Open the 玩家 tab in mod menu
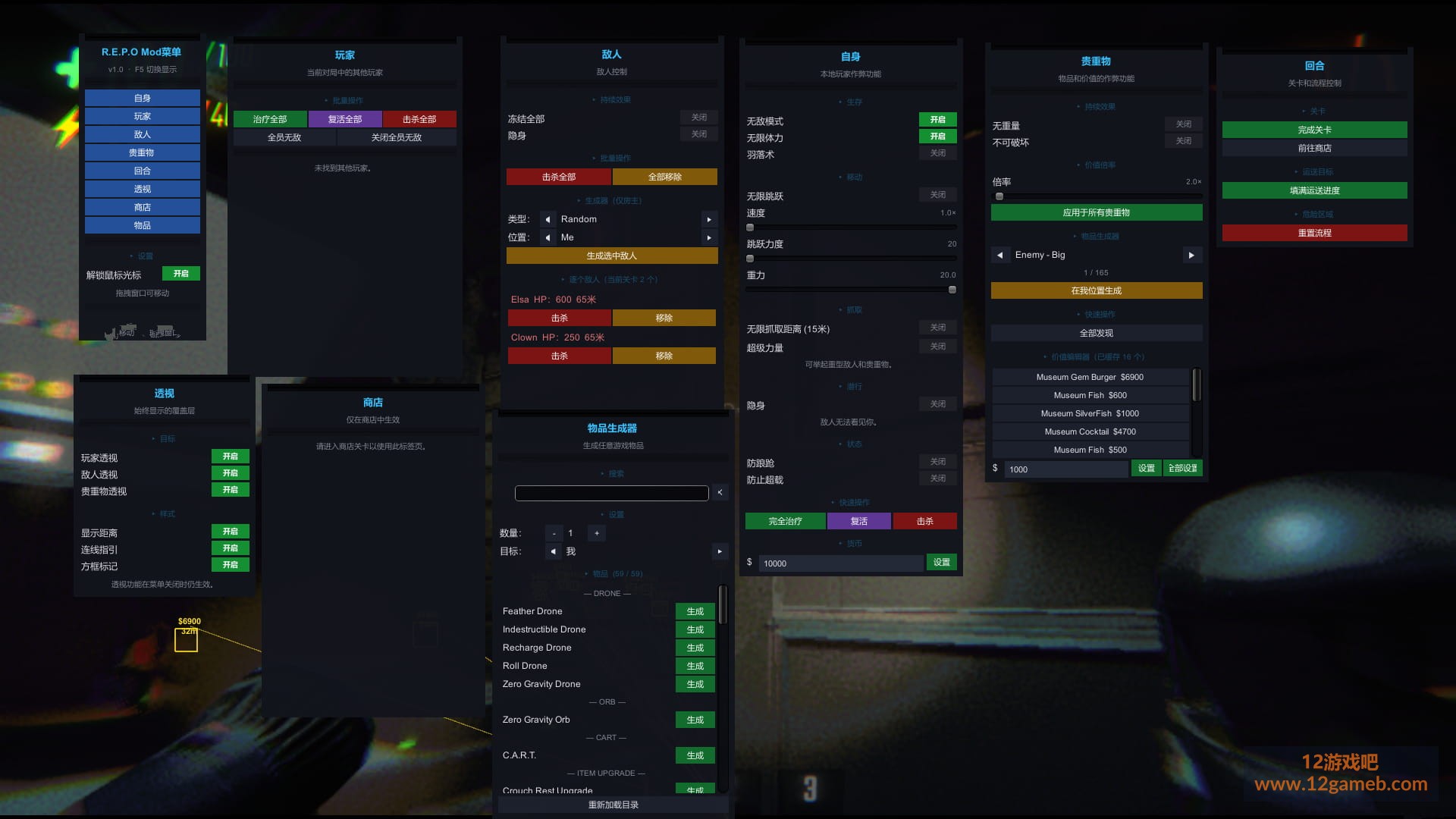 143,116
